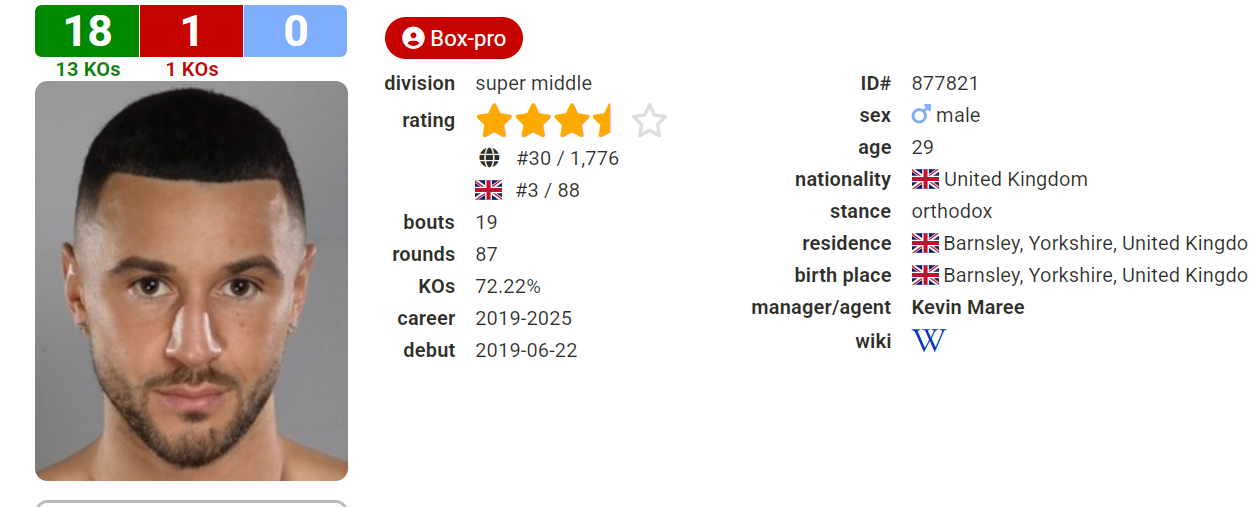
Task: Click the empty fifth rating star
Action: tap(650, 121)
